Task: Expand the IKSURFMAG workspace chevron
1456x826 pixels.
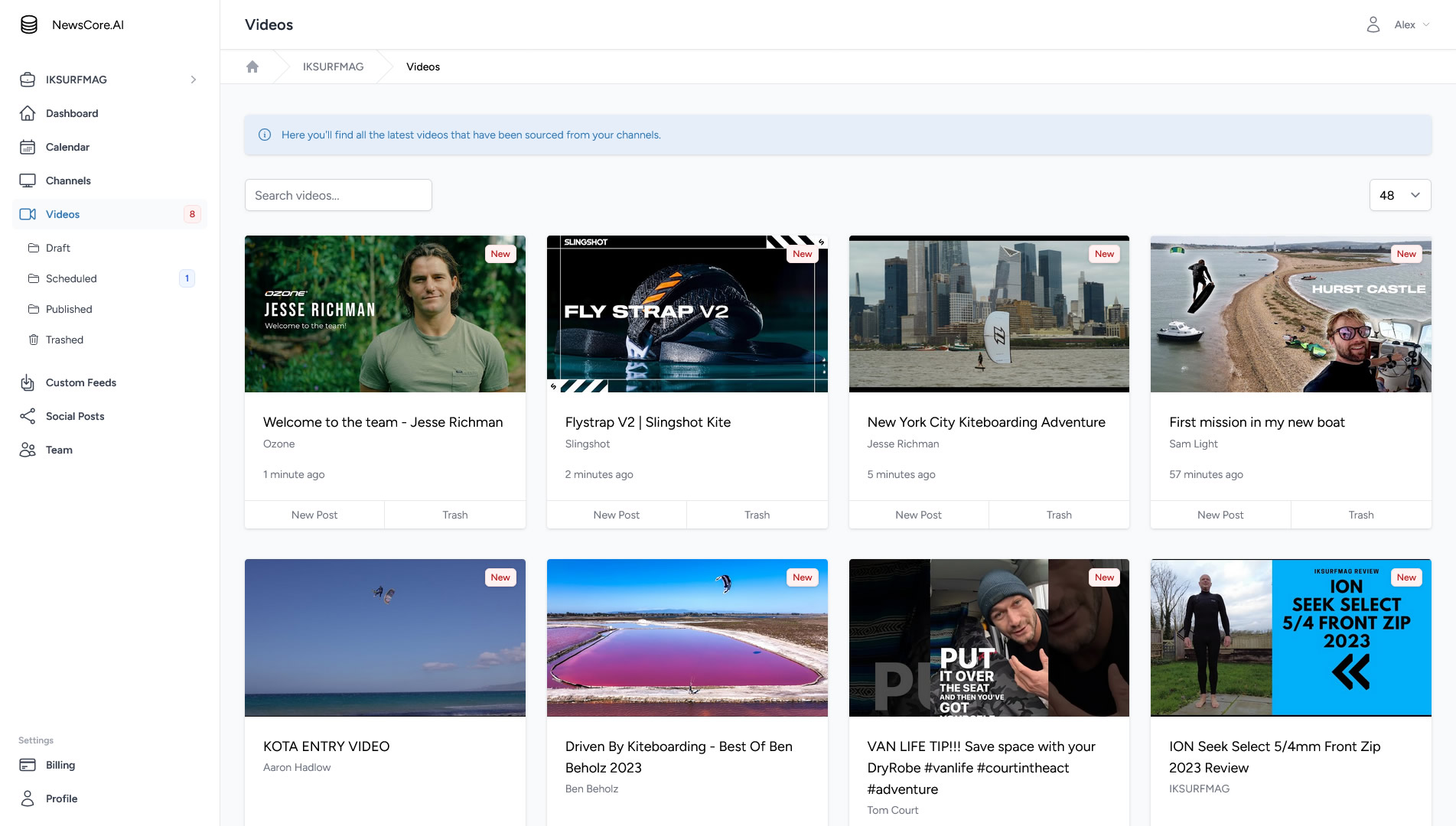Action: click(194, 80)
